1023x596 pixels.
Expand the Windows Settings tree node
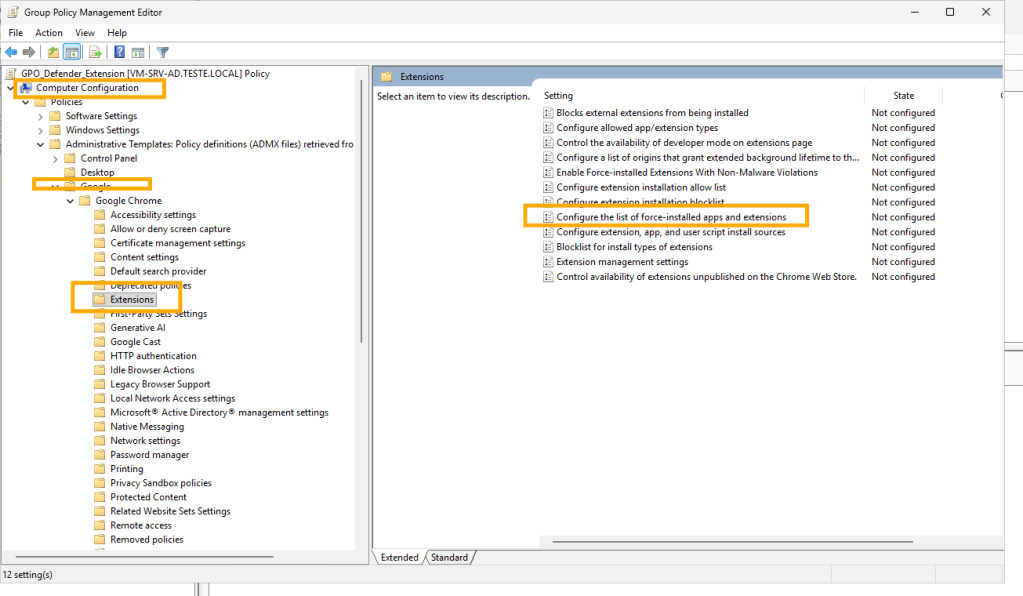[x=41, y=130]
